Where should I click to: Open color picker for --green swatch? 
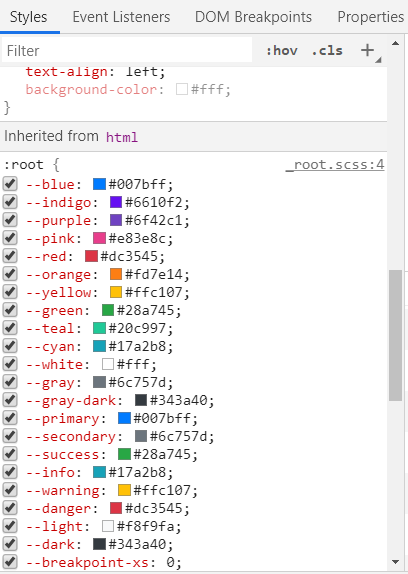point(108,310)
